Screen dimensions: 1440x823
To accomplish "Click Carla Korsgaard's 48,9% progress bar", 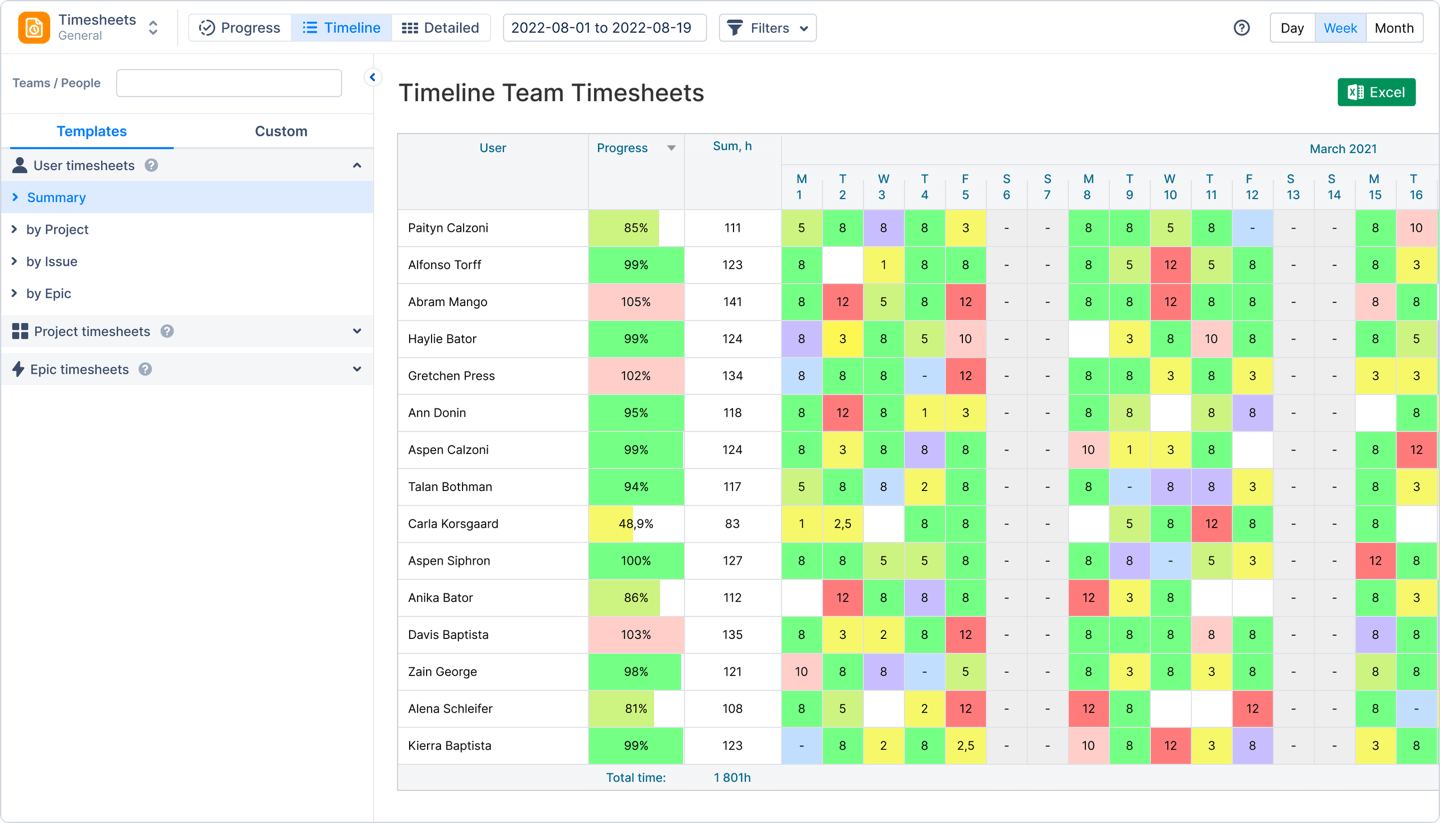I will [636, 524].
